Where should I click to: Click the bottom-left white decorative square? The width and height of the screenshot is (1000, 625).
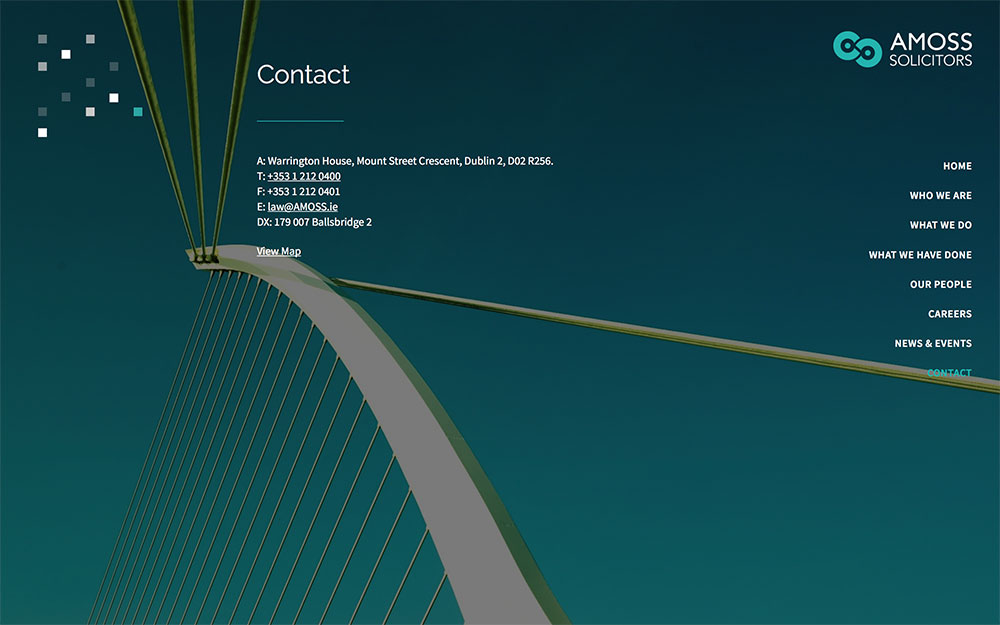[41, 131]
